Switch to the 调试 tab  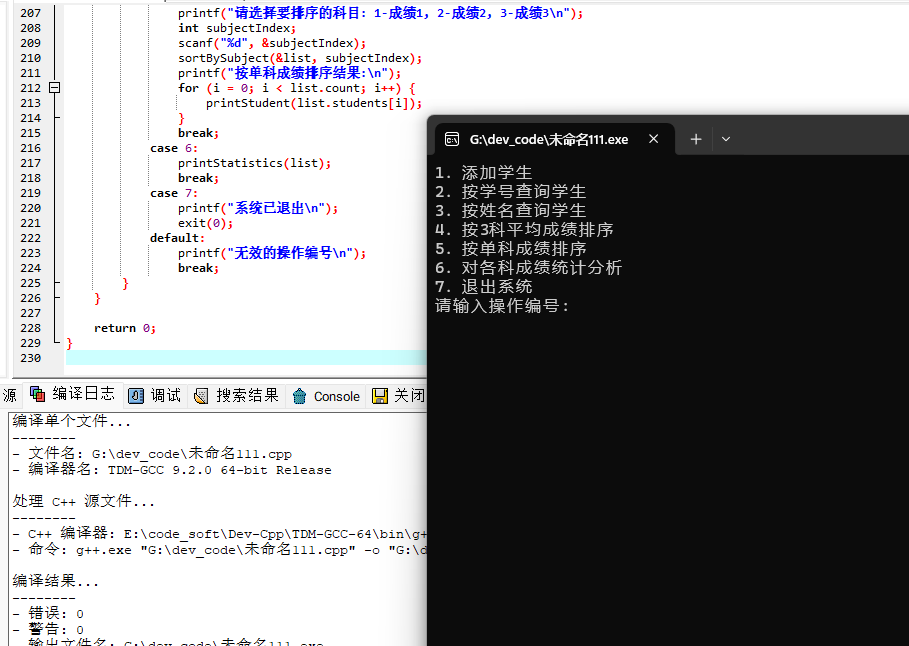click(x=154, y=395)
